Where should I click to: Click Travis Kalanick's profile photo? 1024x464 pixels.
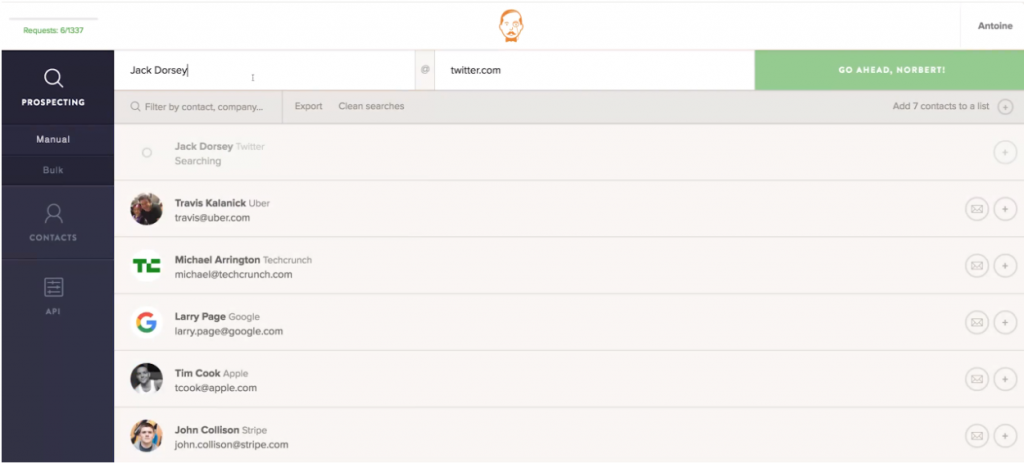pos(146,209)
